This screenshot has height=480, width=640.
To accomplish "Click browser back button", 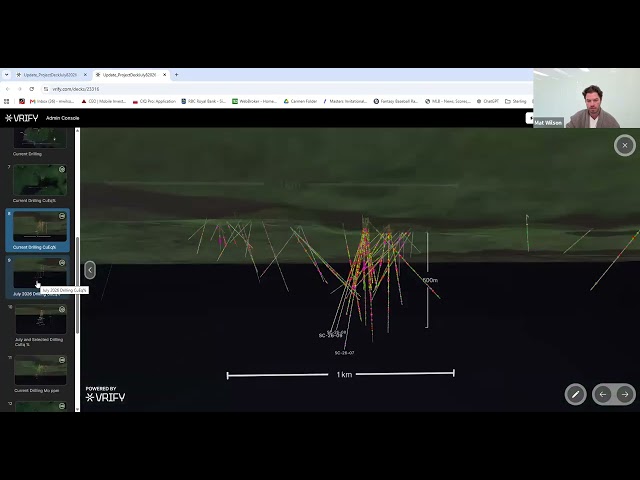I will point(7,89).
